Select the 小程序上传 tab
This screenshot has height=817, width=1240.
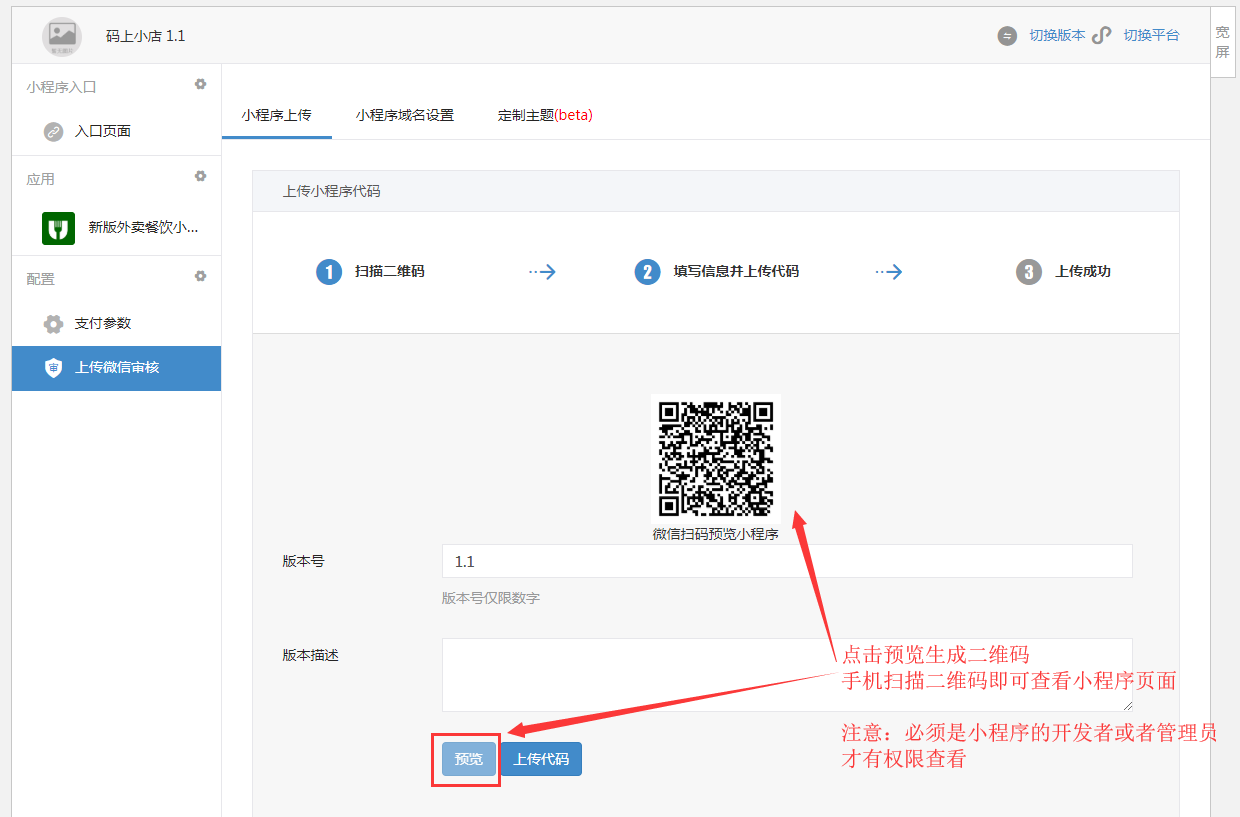click(x=276, y=115)
